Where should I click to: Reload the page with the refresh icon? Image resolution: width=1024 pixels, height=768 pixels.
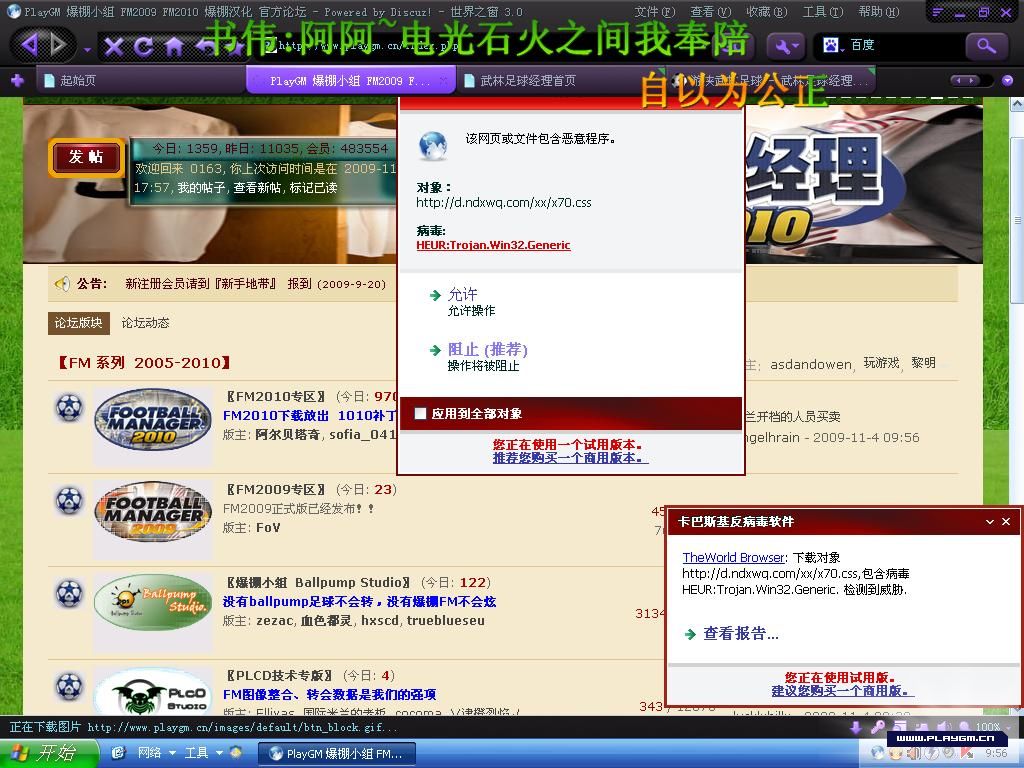point(143,46)
